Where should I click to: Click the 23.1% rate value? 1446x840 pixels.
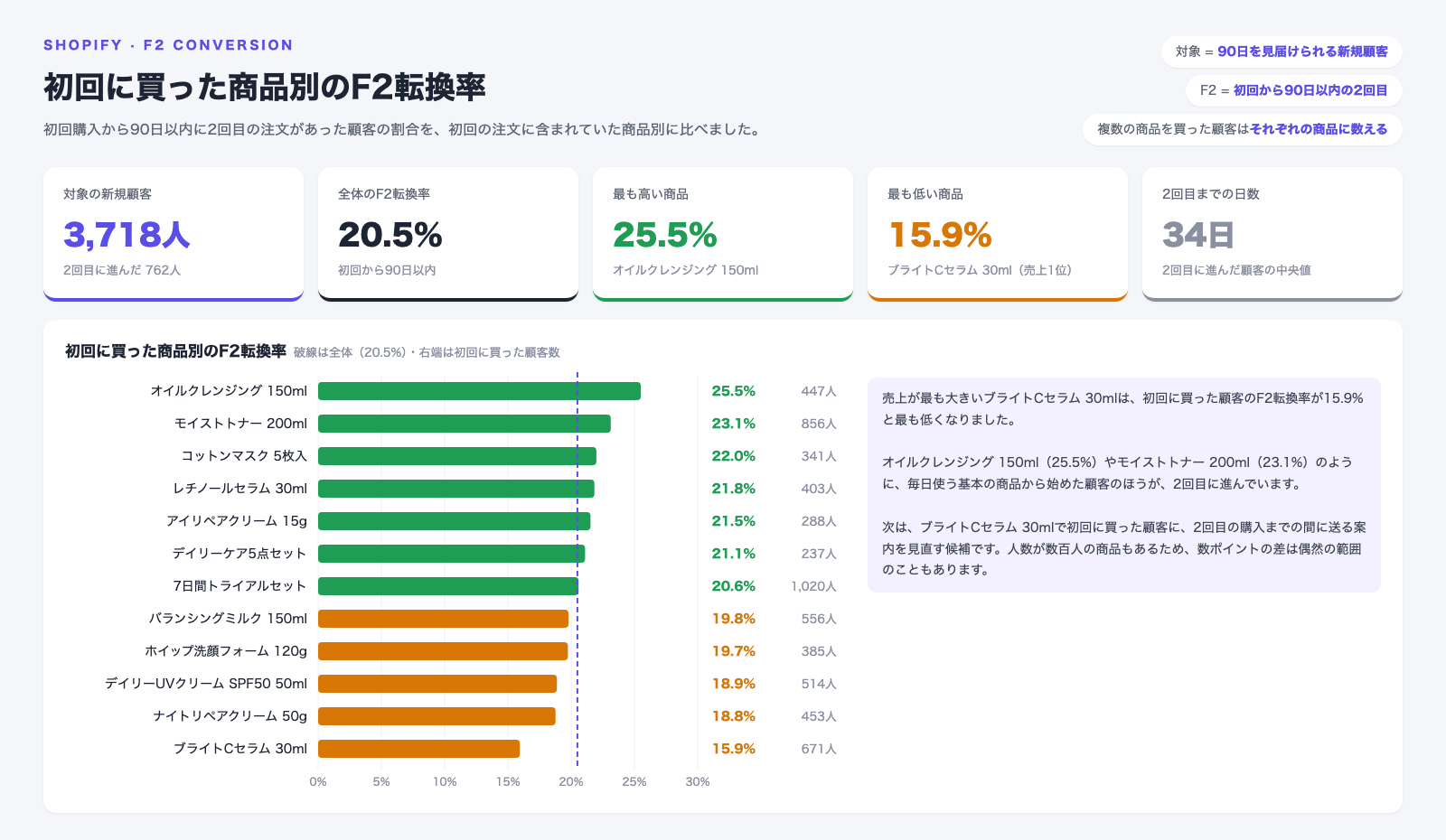pyautogui.click(x=733, y=424)
